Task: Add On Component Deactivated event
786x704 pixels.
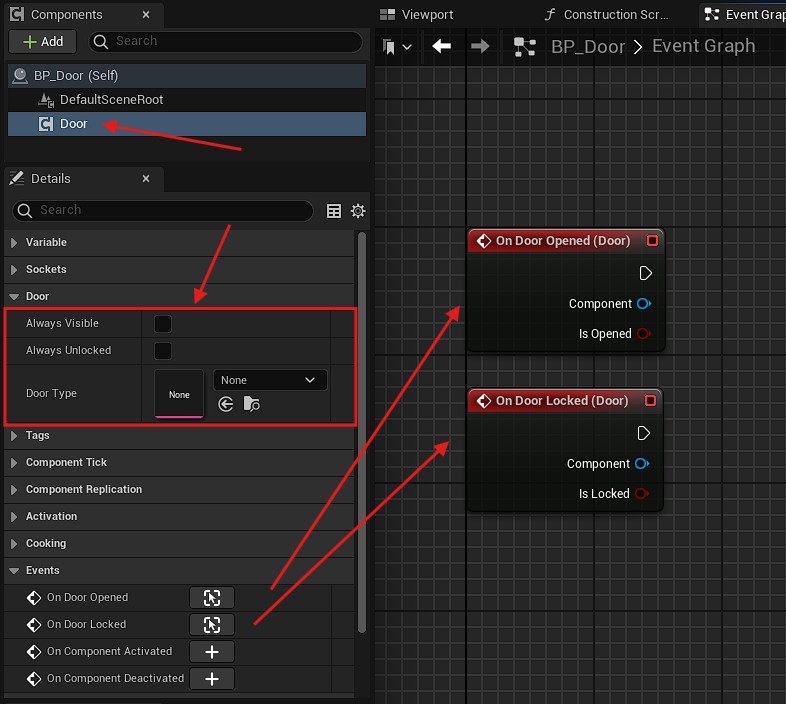Action: (x=212, y=679)
